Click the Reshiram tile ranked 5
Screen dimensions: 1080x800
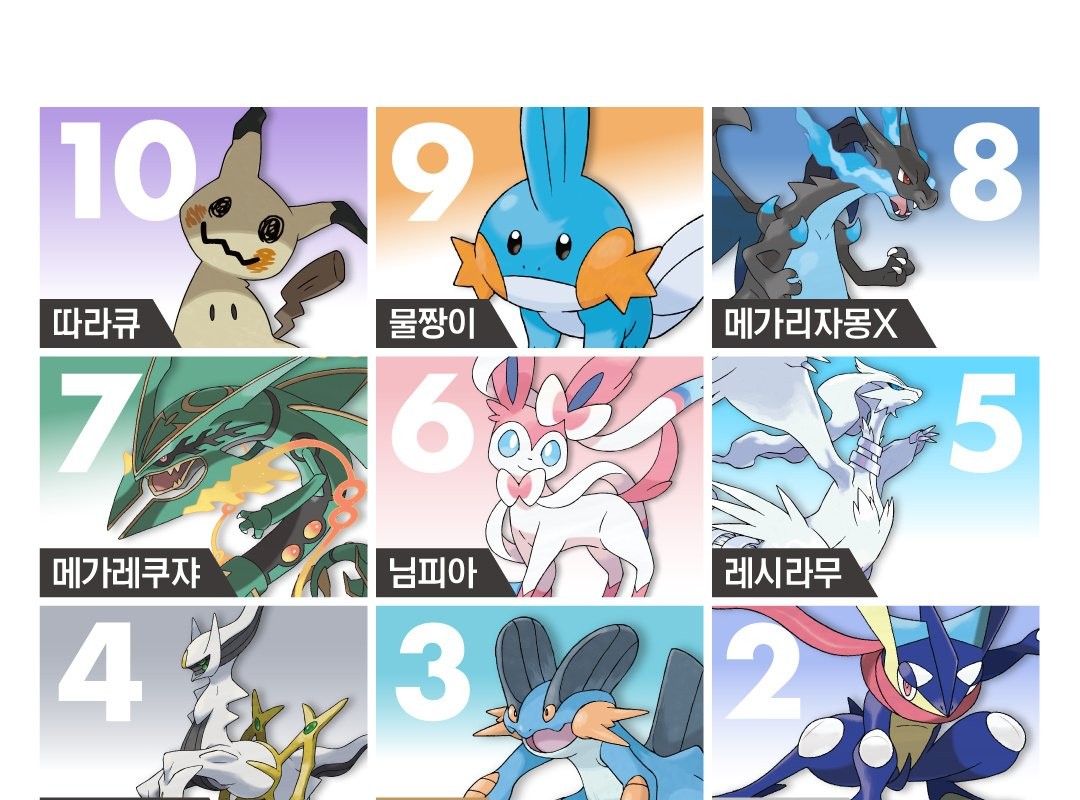click(875, 476)
